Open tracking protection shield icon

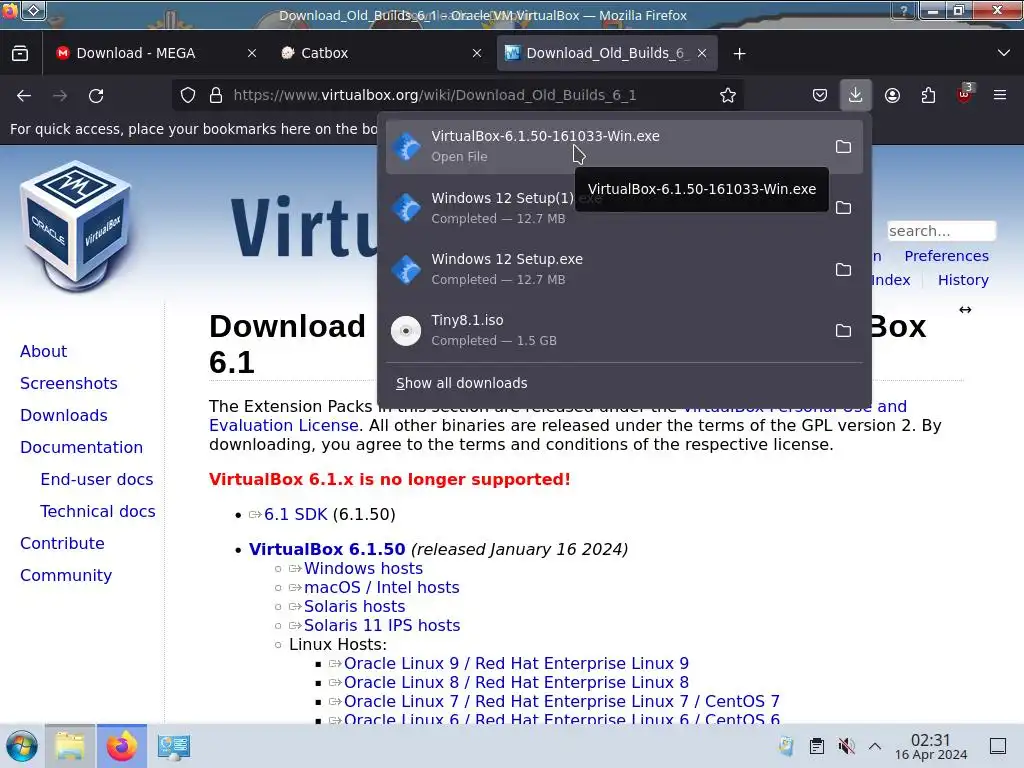click(188, 95)
